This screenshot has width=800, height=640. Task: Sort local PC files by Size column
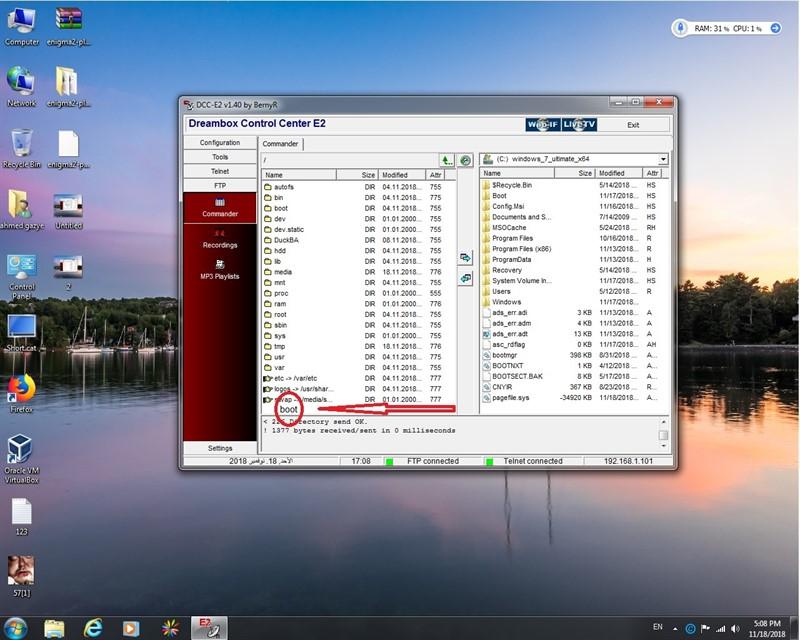pyautogui.click(x=574, y=173)
